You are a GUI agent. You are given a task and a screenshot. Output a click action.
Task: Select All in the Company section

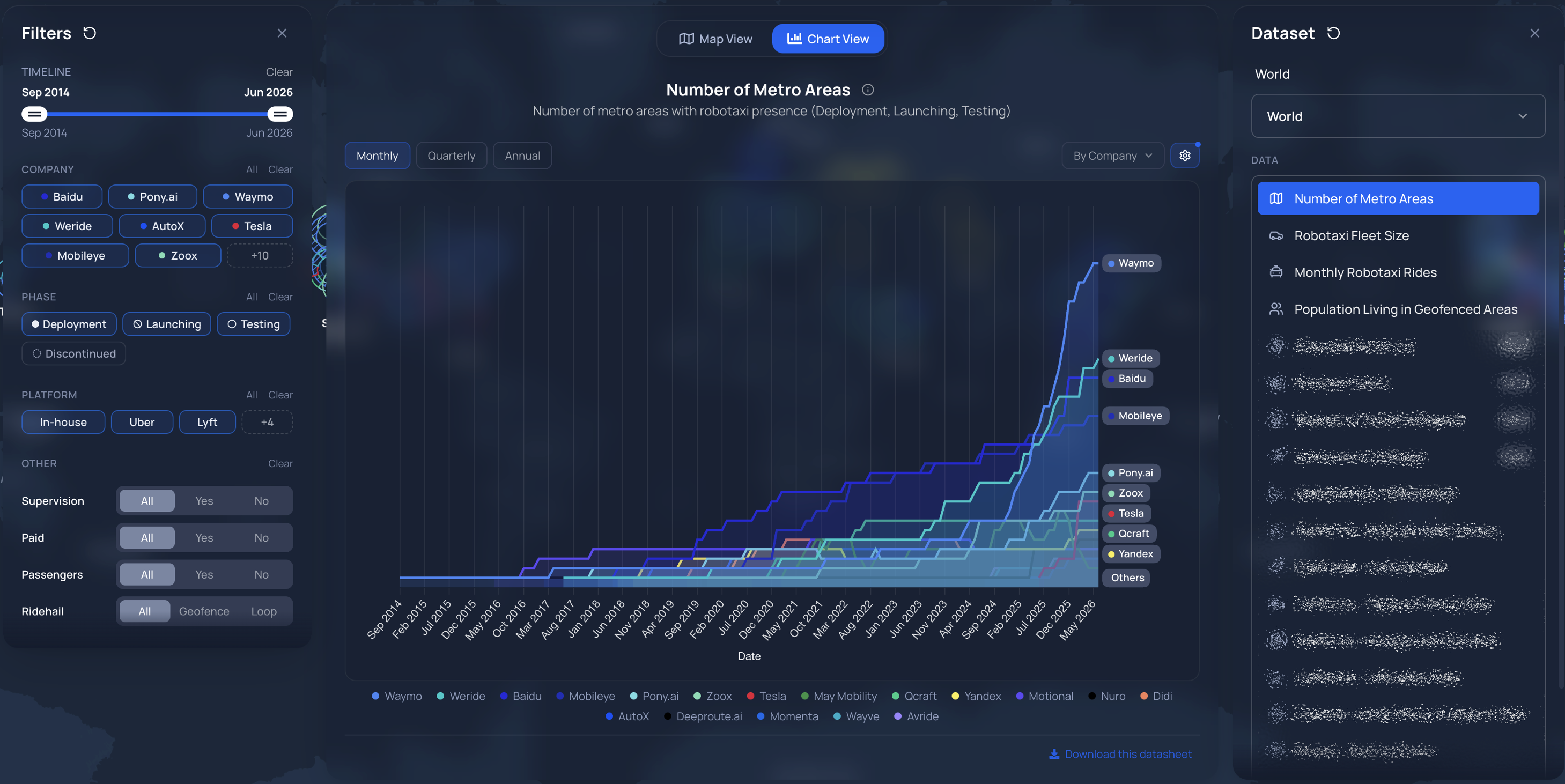click(x=252, y=169)
